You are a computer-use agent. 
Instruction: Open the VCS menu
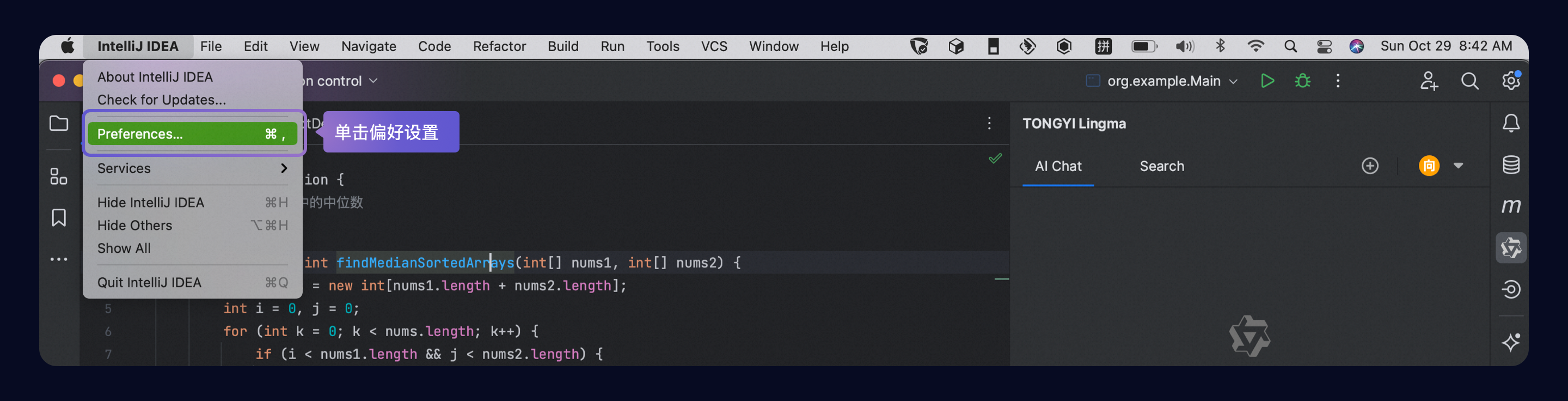714,46
